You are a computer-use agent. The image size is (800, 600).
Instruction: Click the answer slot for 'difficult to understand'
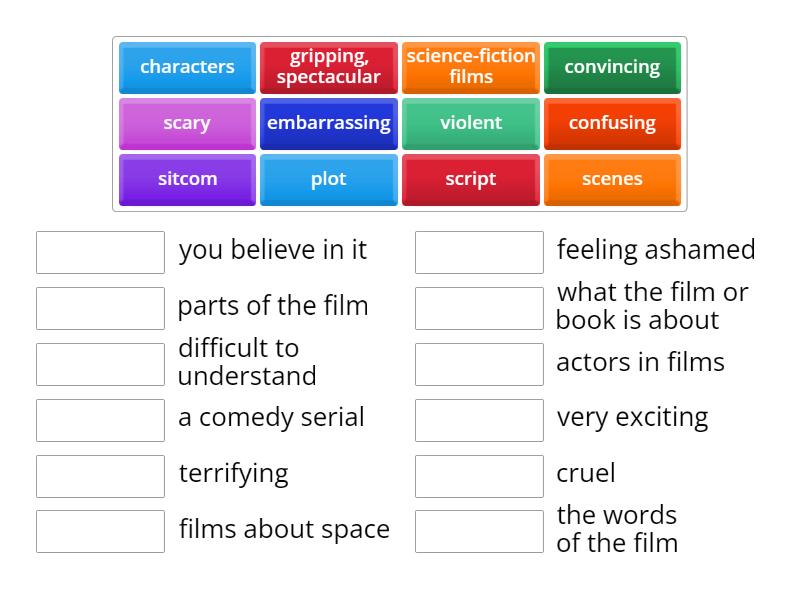(x=100, y=364)
